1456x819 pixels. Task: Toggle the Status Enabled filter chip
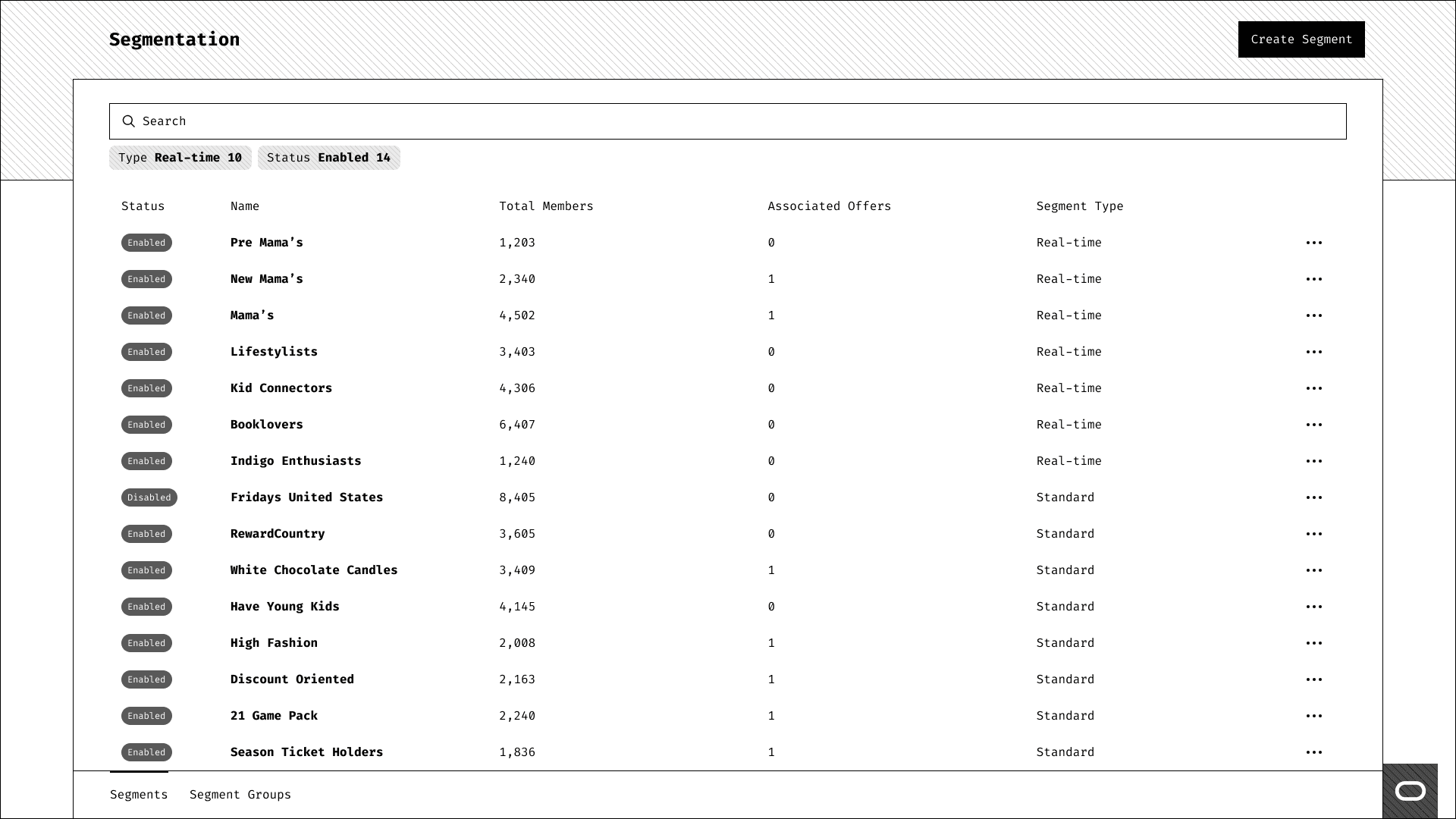coord(328,158)
